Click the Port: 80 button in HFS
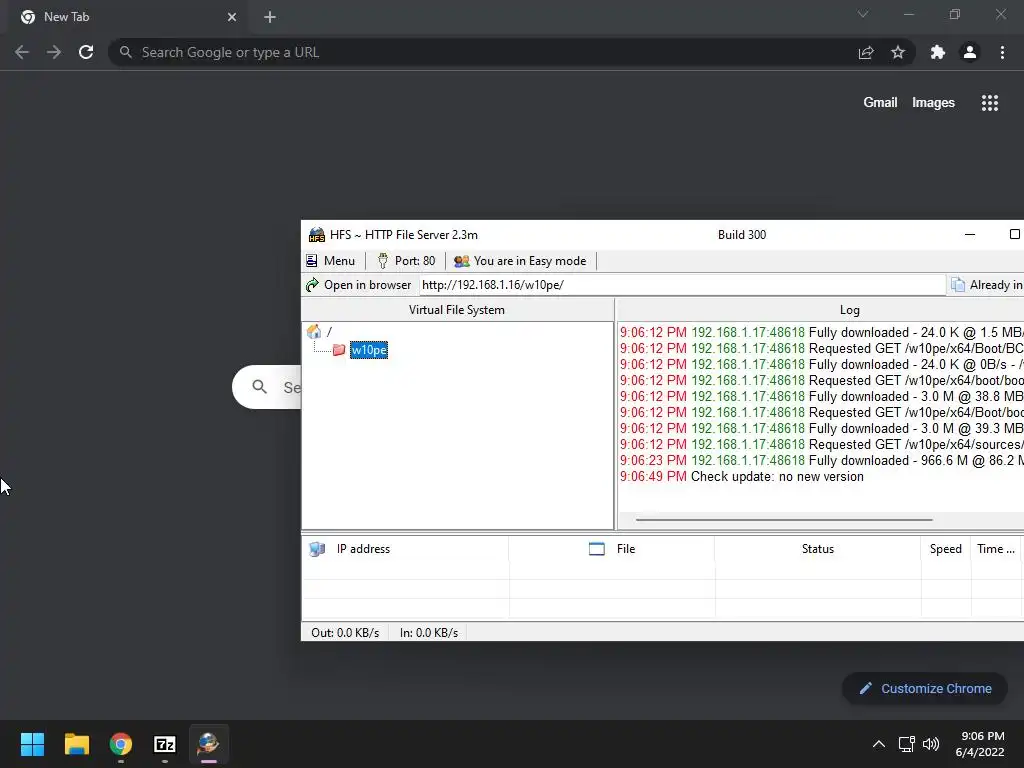The height and width of the screenshot is (768, 1024). click(x=406, y=261)
